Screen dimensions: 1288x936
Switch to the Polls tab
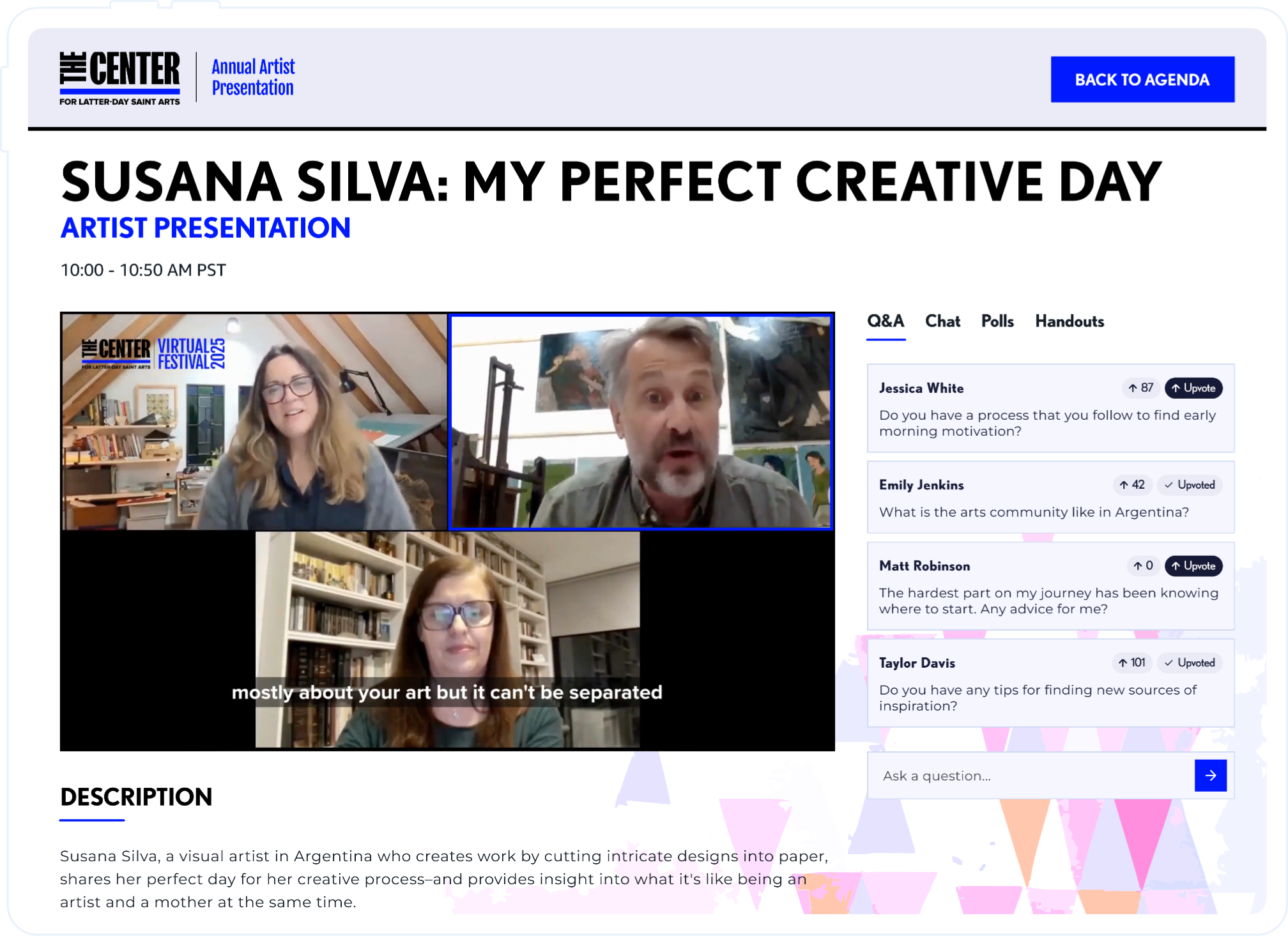point(997,321)
